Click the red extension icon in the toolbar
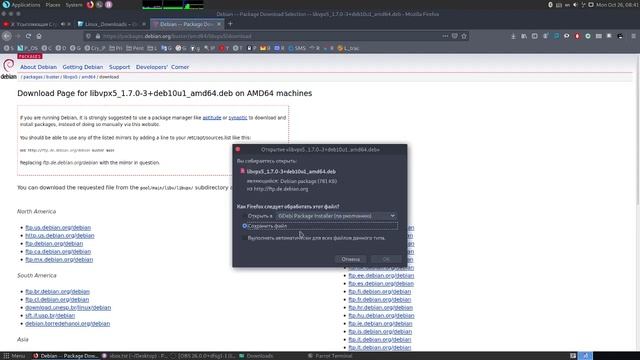 point(577,36)
